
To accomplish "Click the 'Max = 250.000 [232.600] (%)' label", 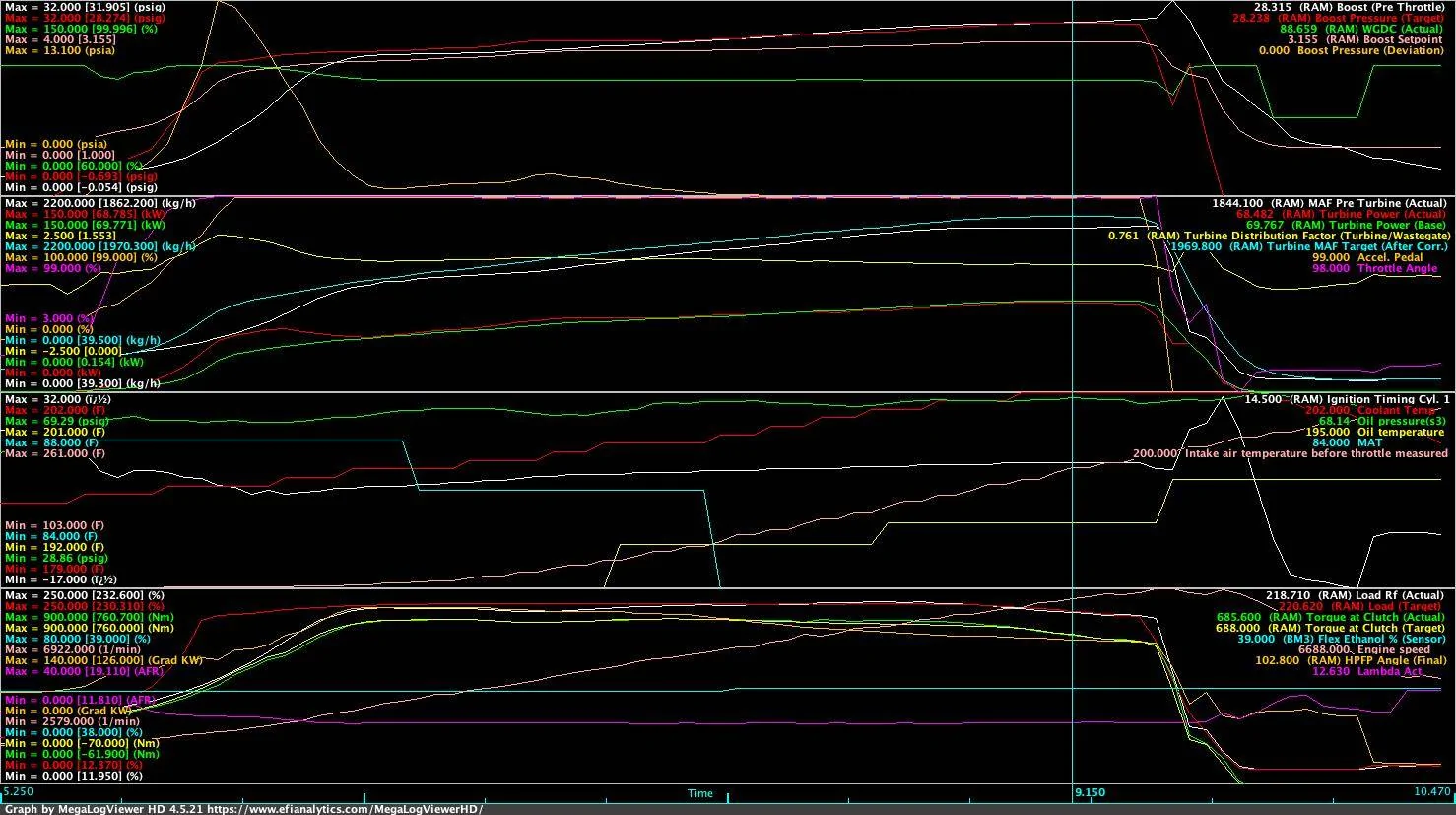I will 85,595.
